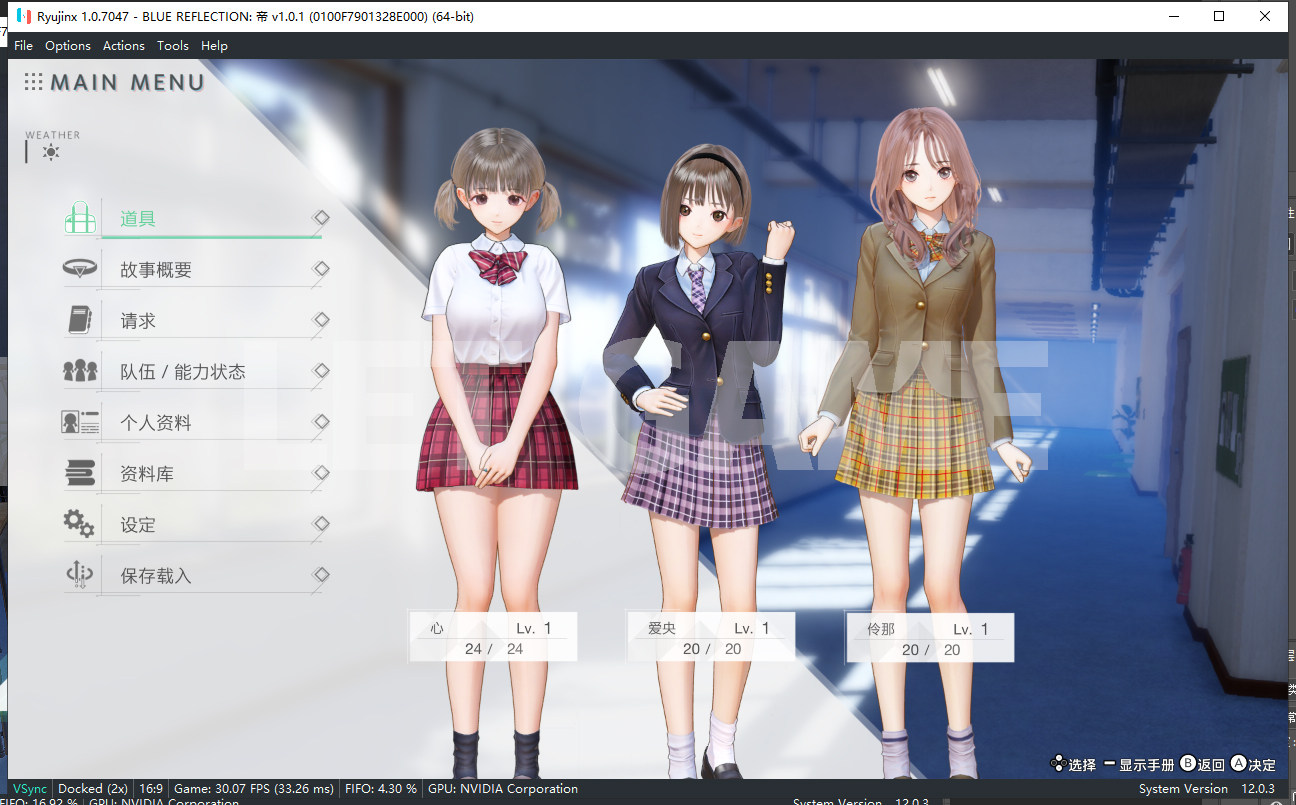
Task: Expand the diamond marker on 设定 row
Action: pos(321,523)
